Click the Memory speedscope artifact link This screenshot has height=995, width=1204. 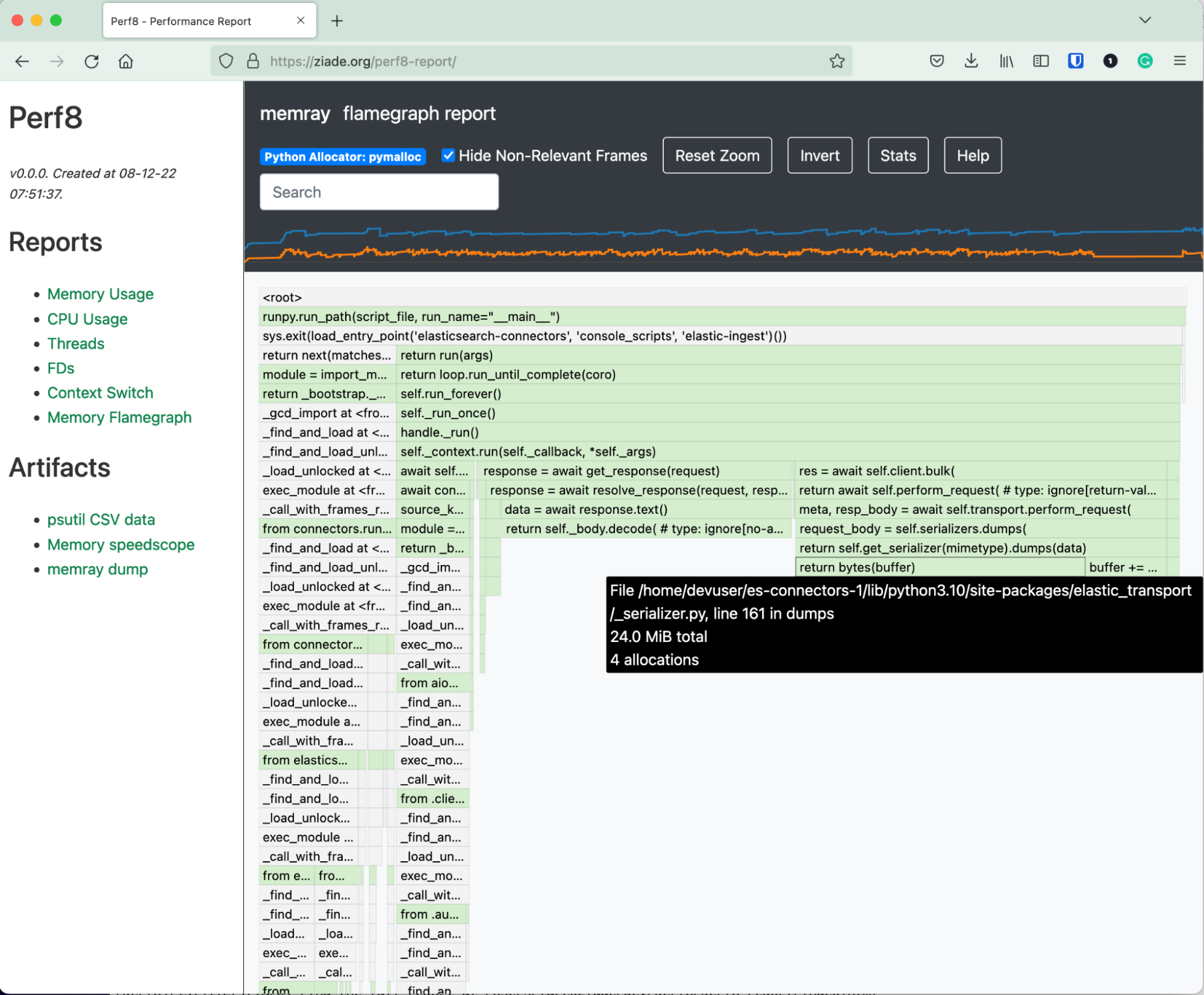click(120, 544)
